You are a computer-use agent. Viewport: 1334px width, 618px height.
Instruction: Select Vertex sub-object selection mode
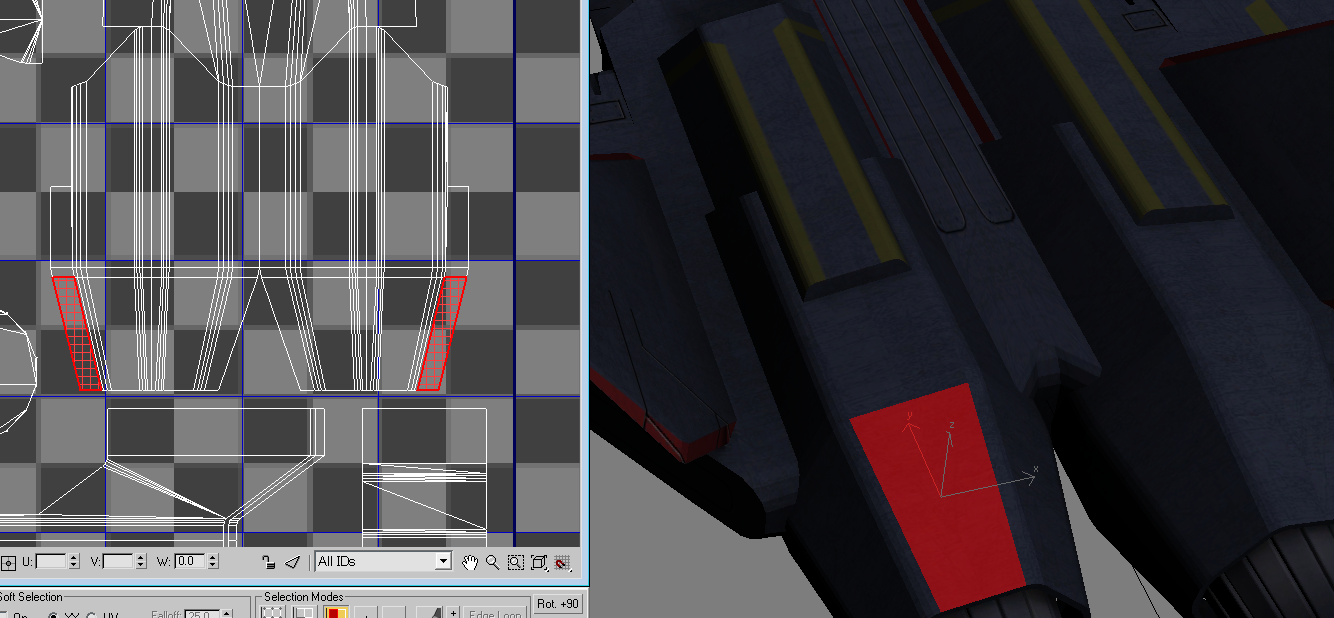pos(272,611)
